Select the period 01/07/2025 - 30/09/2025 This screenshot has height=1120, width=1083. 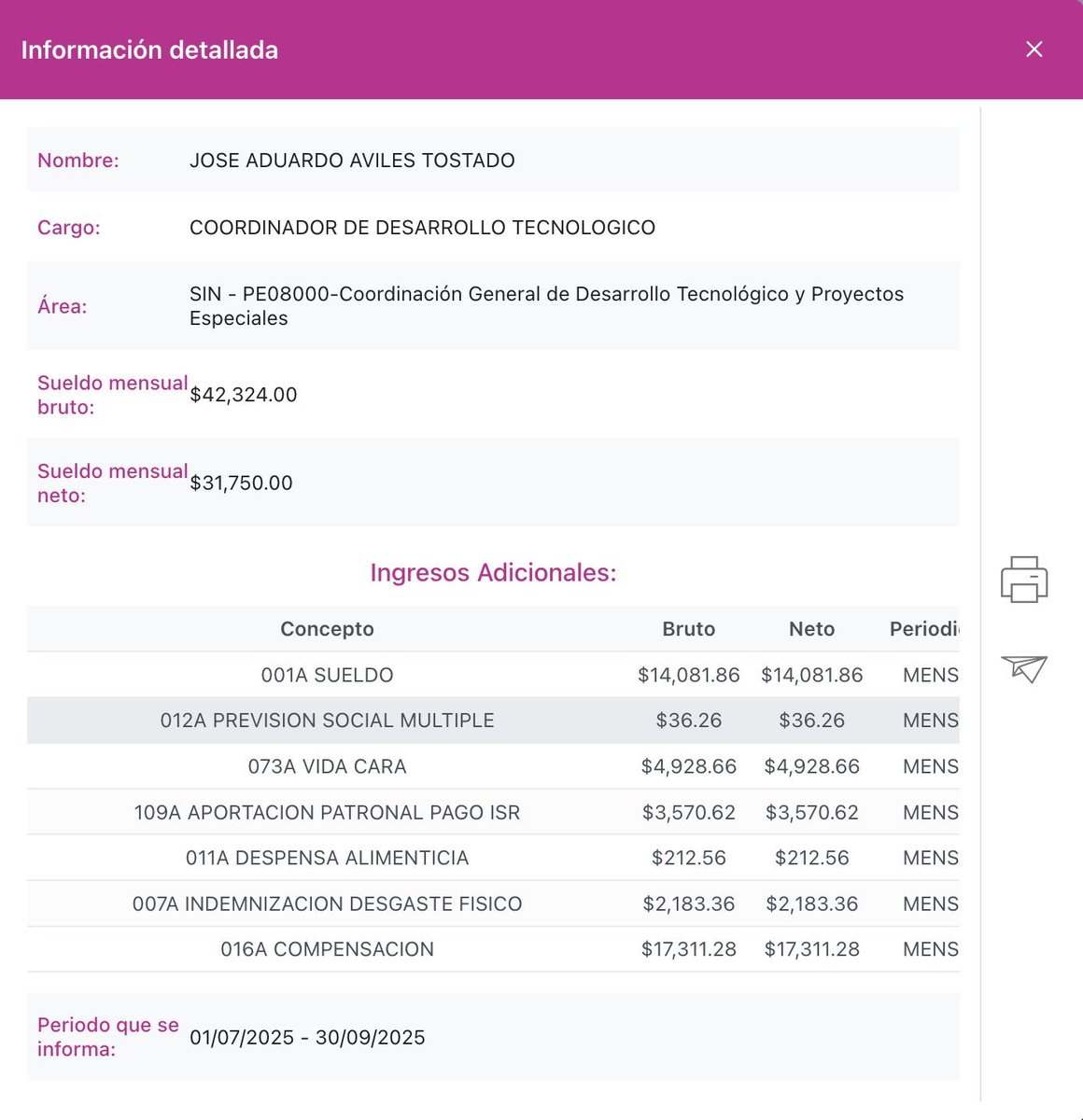[x=307, y=1038]
